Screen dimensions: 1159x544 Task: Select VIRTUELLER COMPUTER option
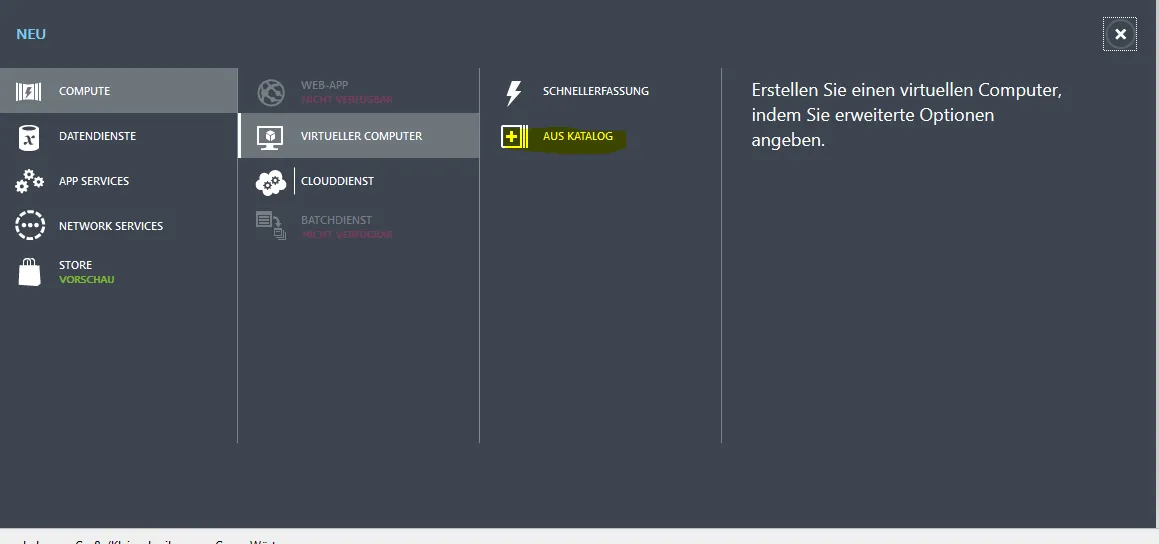(358, 136)
